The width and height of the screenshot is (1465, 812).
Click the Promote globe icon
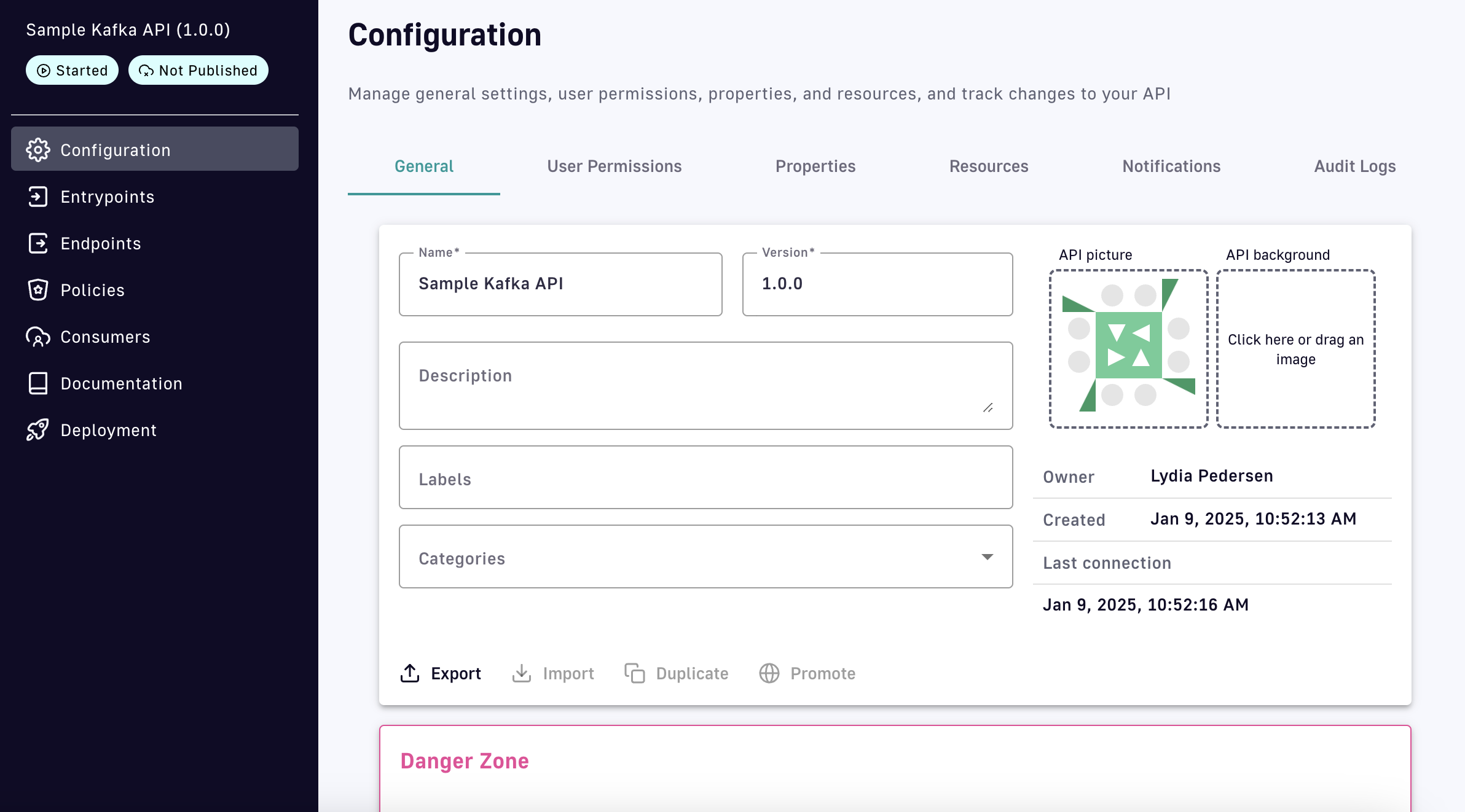pos(769,673)
